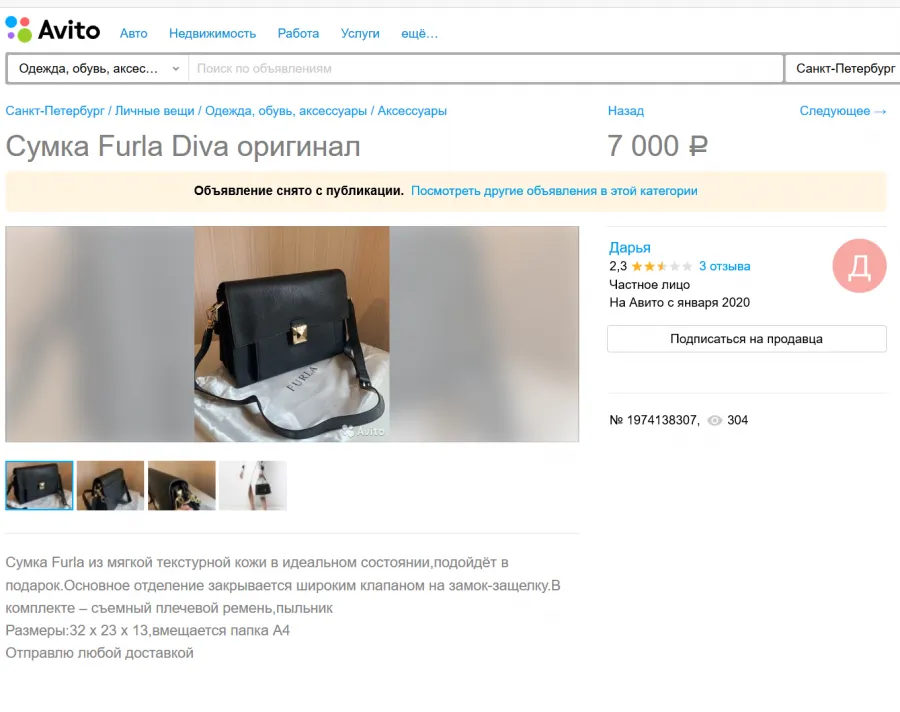
Task: Open the Услуги section
Action: 360,34
